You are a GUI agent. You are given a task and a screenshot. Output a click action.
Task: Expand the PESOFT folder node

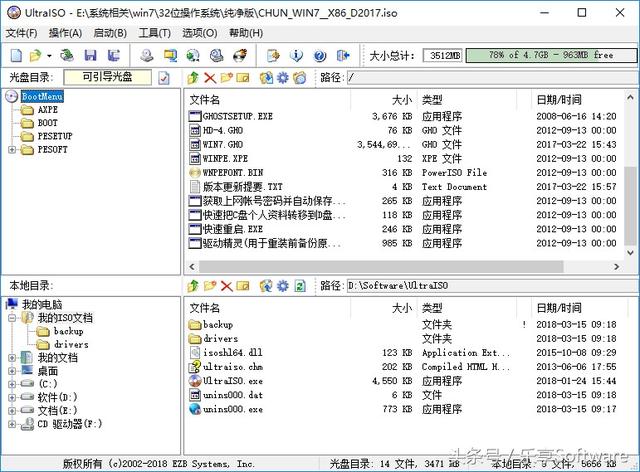point(12,150)
